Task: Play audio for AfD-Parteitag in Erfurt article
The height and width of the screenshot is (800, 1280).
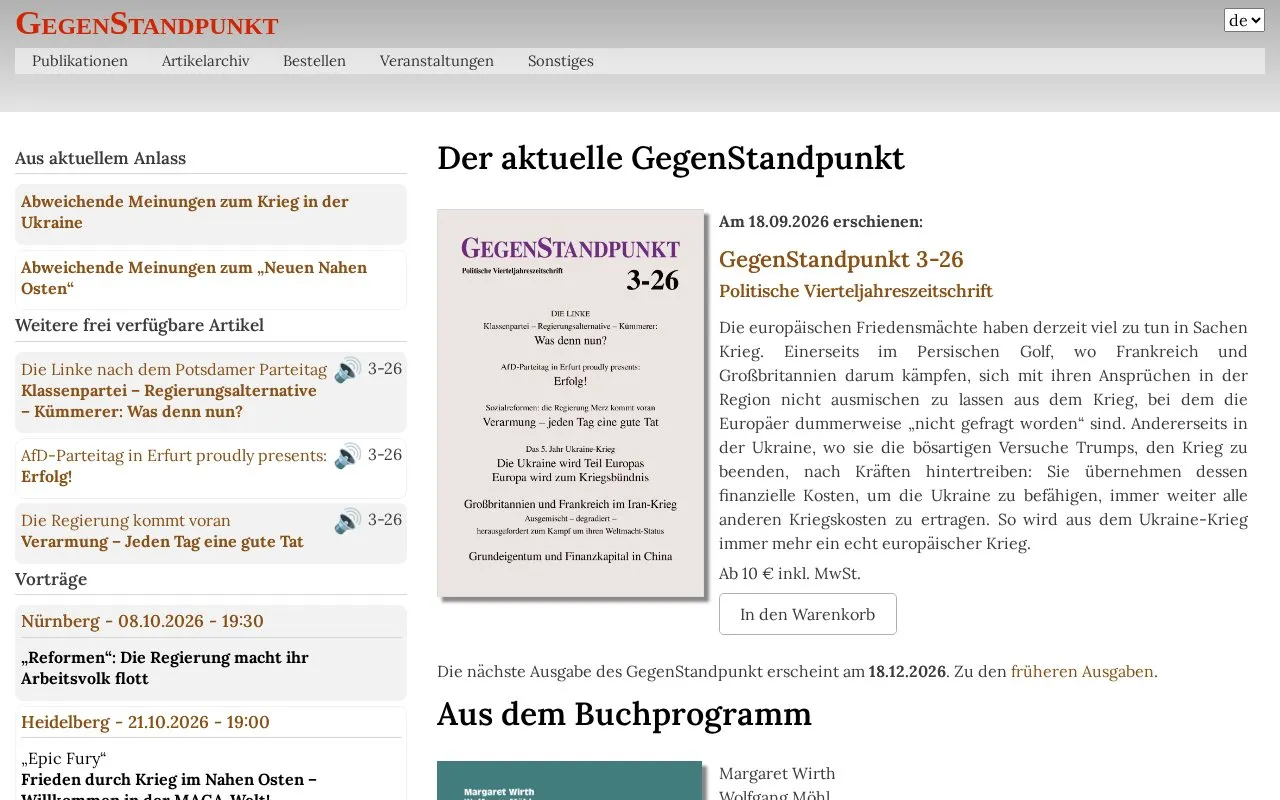Action: point(348,456)
